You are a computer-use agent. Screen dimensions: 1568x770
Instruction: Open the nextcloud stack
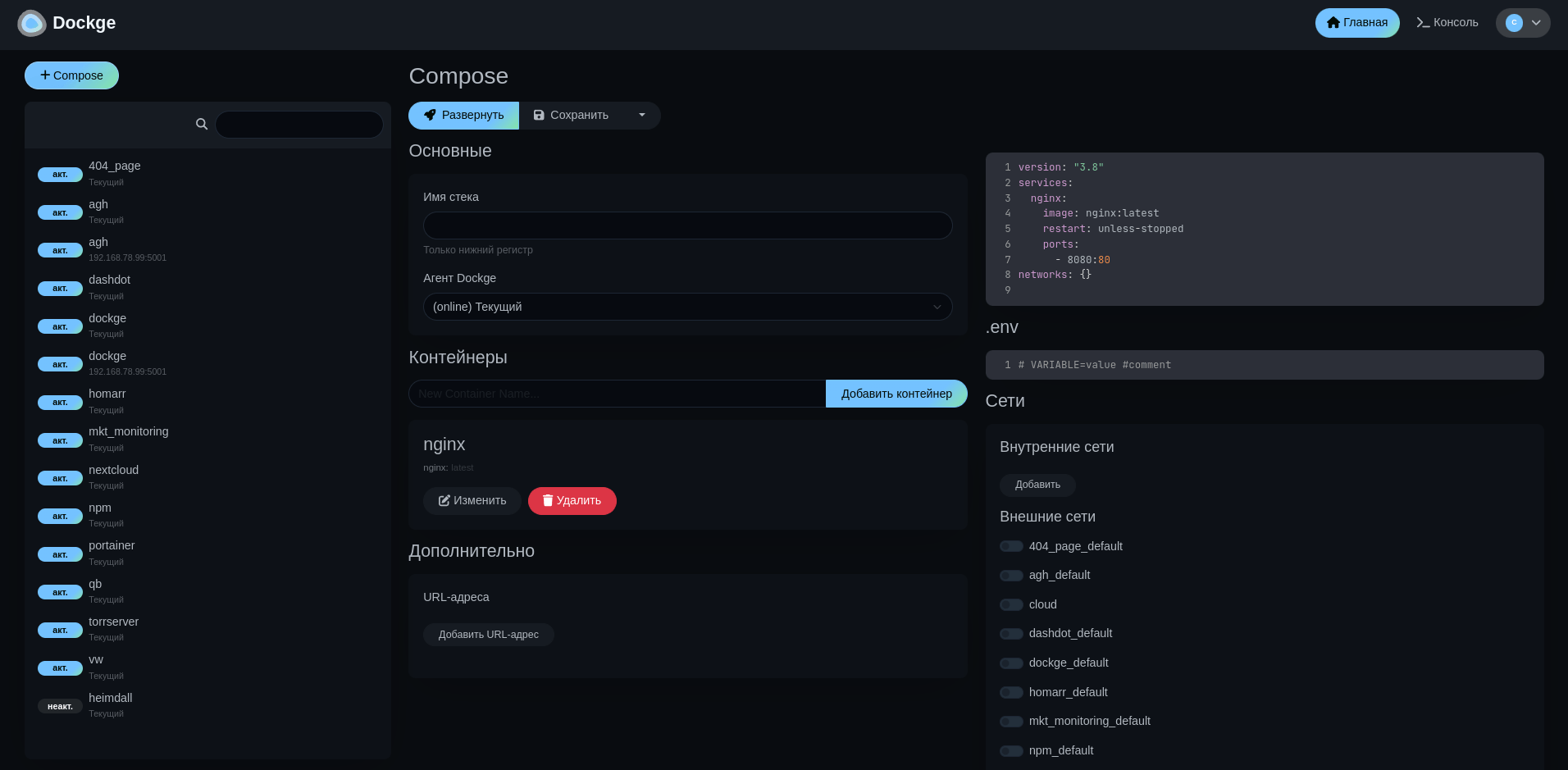click(207, 478)
